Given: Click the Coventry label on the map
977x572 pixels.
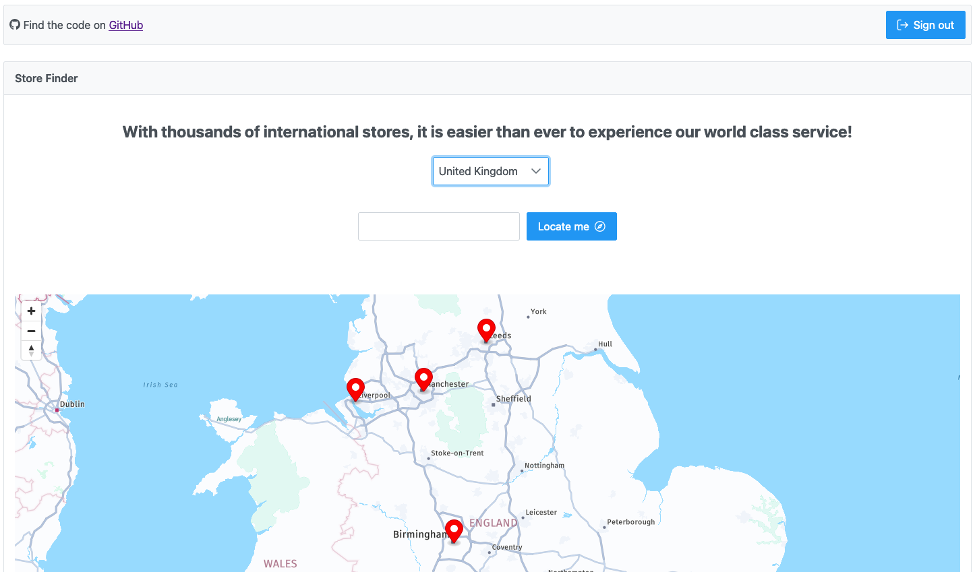Looking at the screenshot, I should coord(507,547).
